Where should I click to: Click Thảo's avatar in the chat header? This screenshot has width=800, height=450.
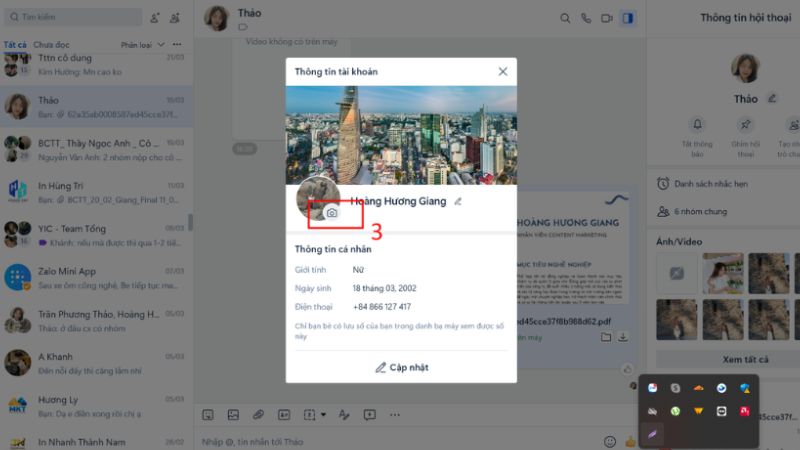click(217, 18)
